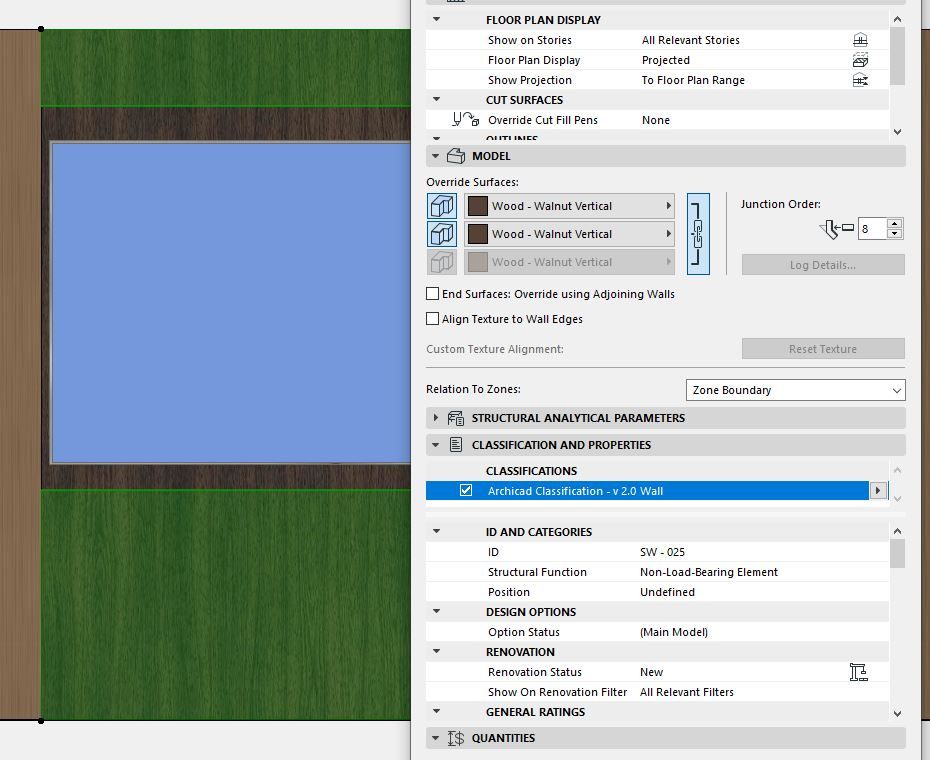Increase Junction Order with up stepper
Screen dimensions: 930x760
pyautogui.click(x=895, y=224)
